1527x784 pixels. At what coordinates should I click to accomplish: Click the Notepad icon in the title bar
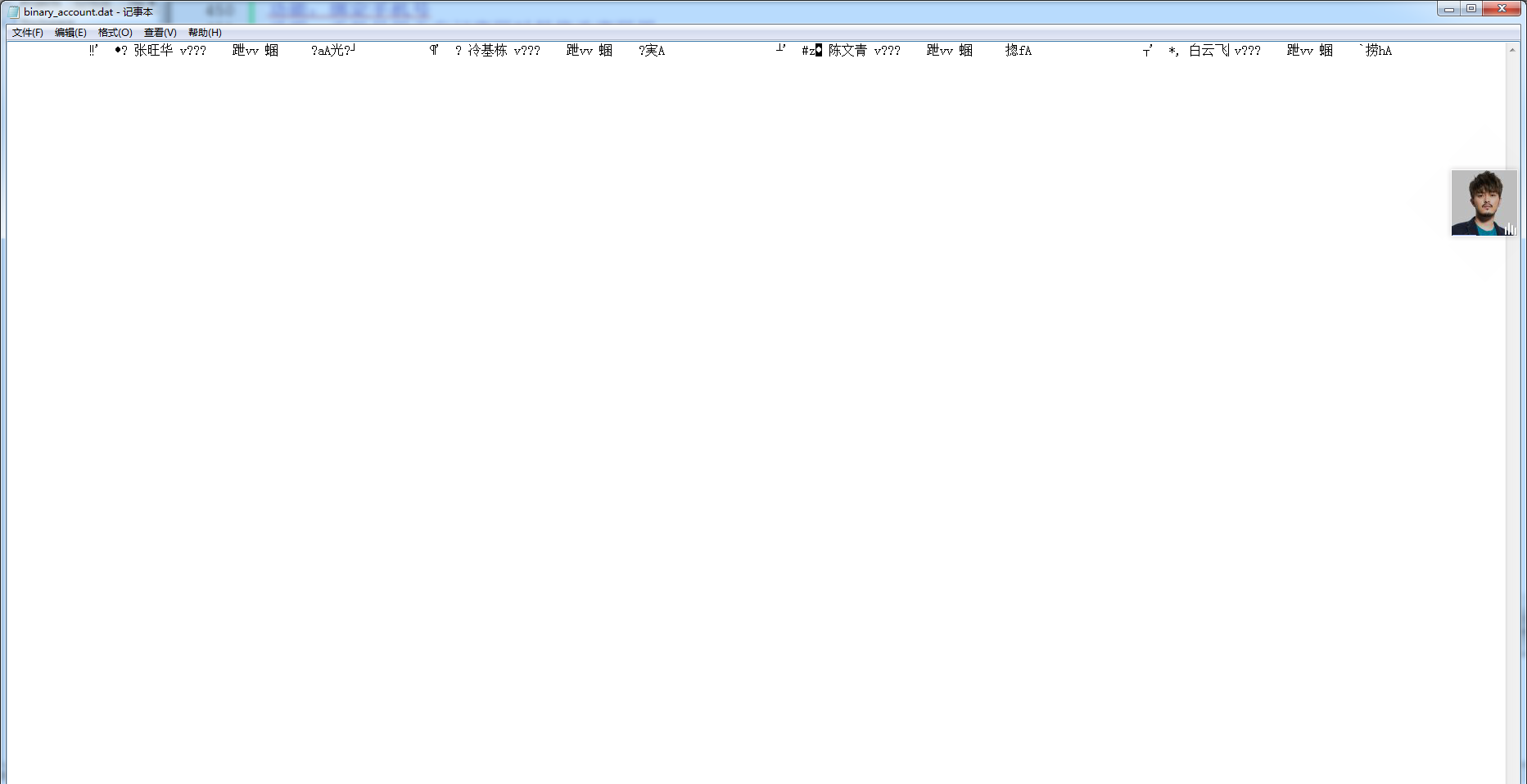tap(14, 11)
